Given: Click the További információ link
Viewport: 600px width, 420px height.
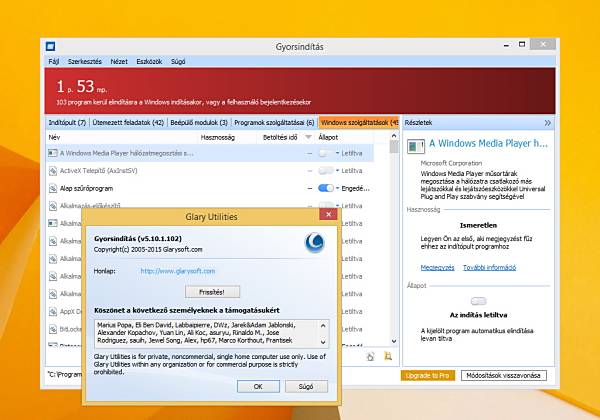Looking at the screenshot, I should (x=489, y=267).
